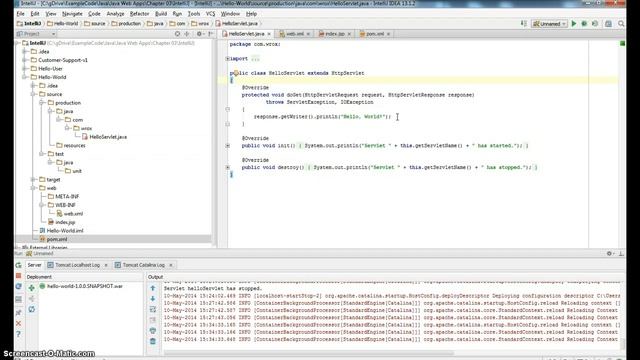Open the Tomcat Localhost Log tab
The width and height of the screenshot is (640, 360).
coord(77,265)
